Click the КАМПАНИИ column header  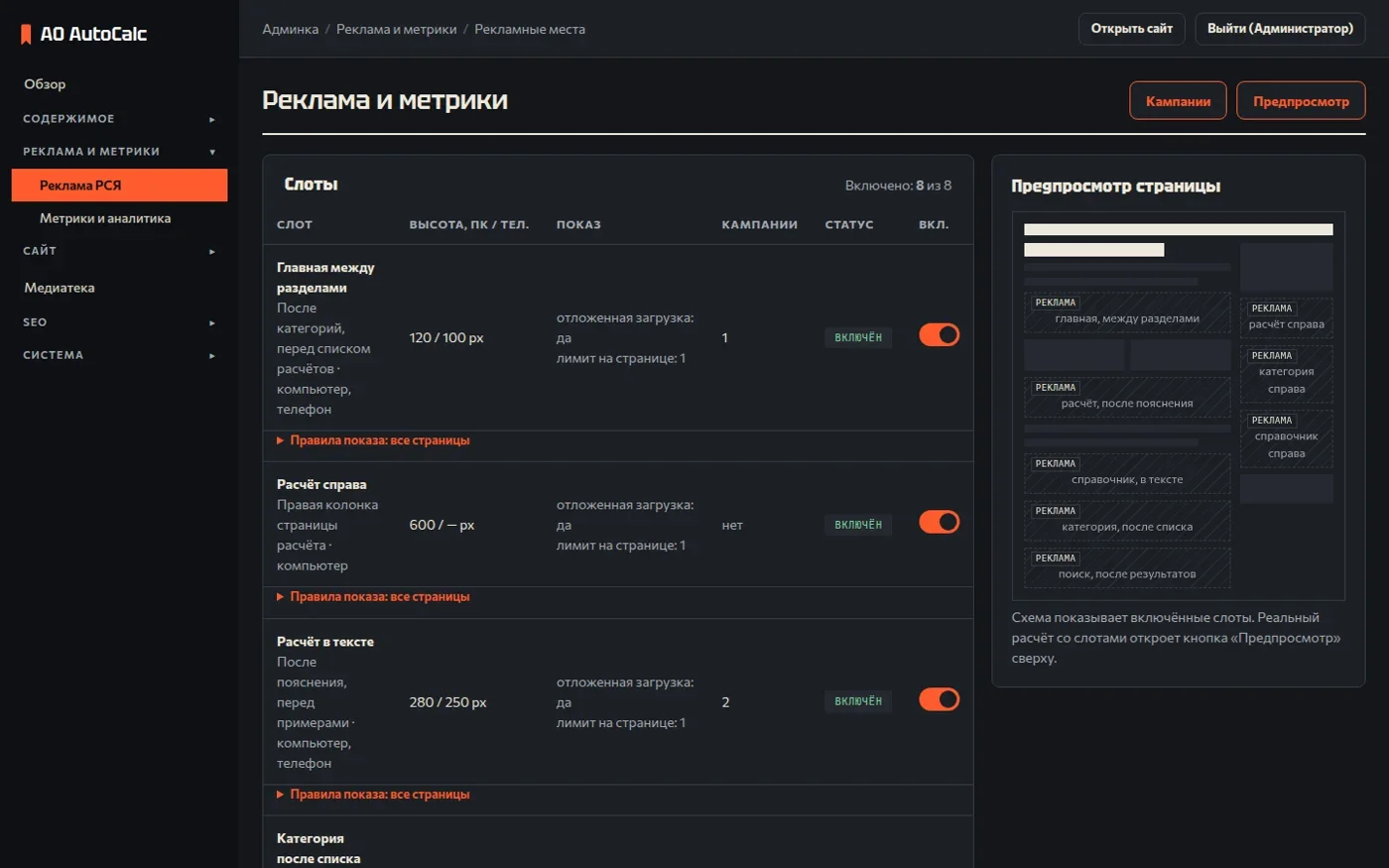760,225
